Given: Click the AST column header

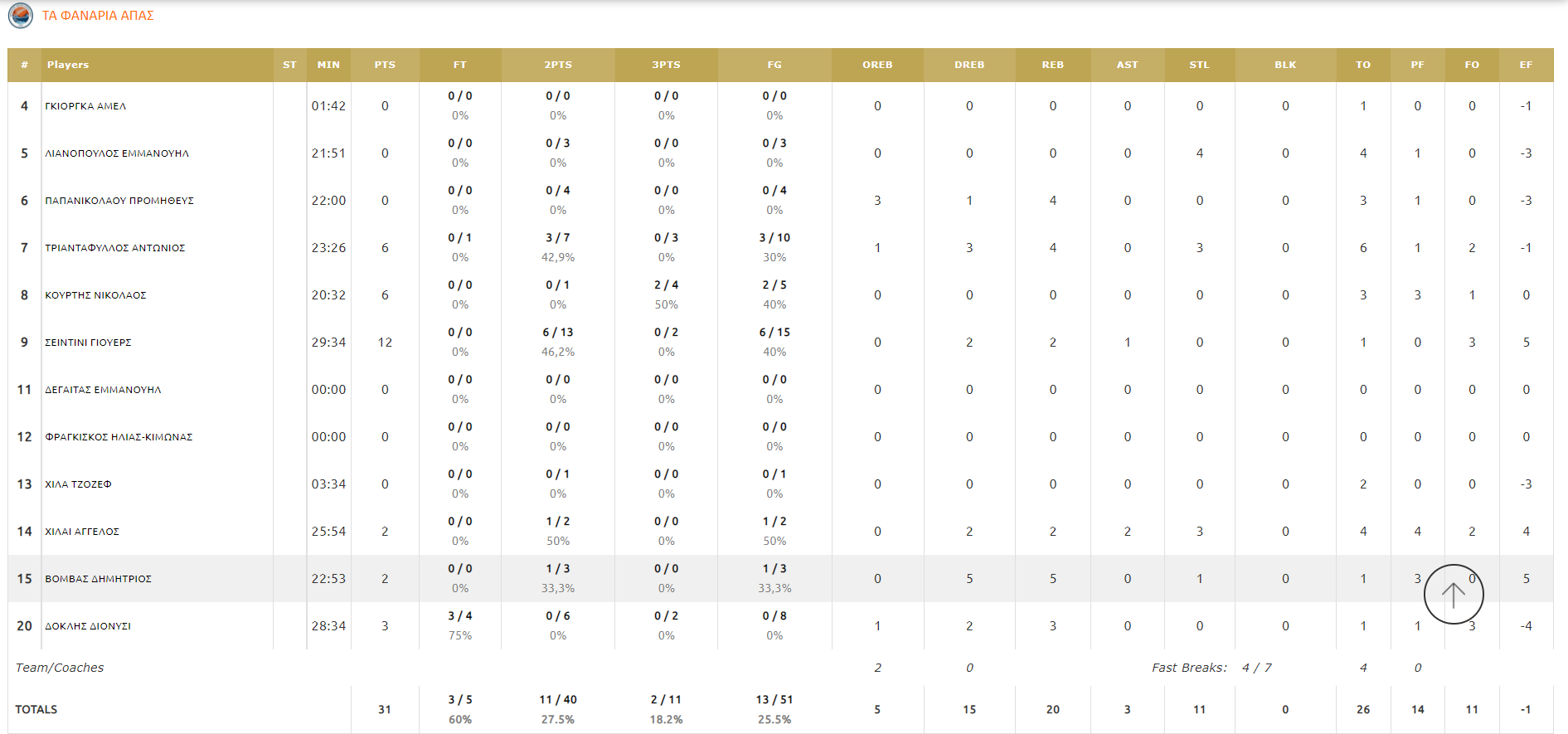Looking at the screenshot, I should click(1127, 65).
